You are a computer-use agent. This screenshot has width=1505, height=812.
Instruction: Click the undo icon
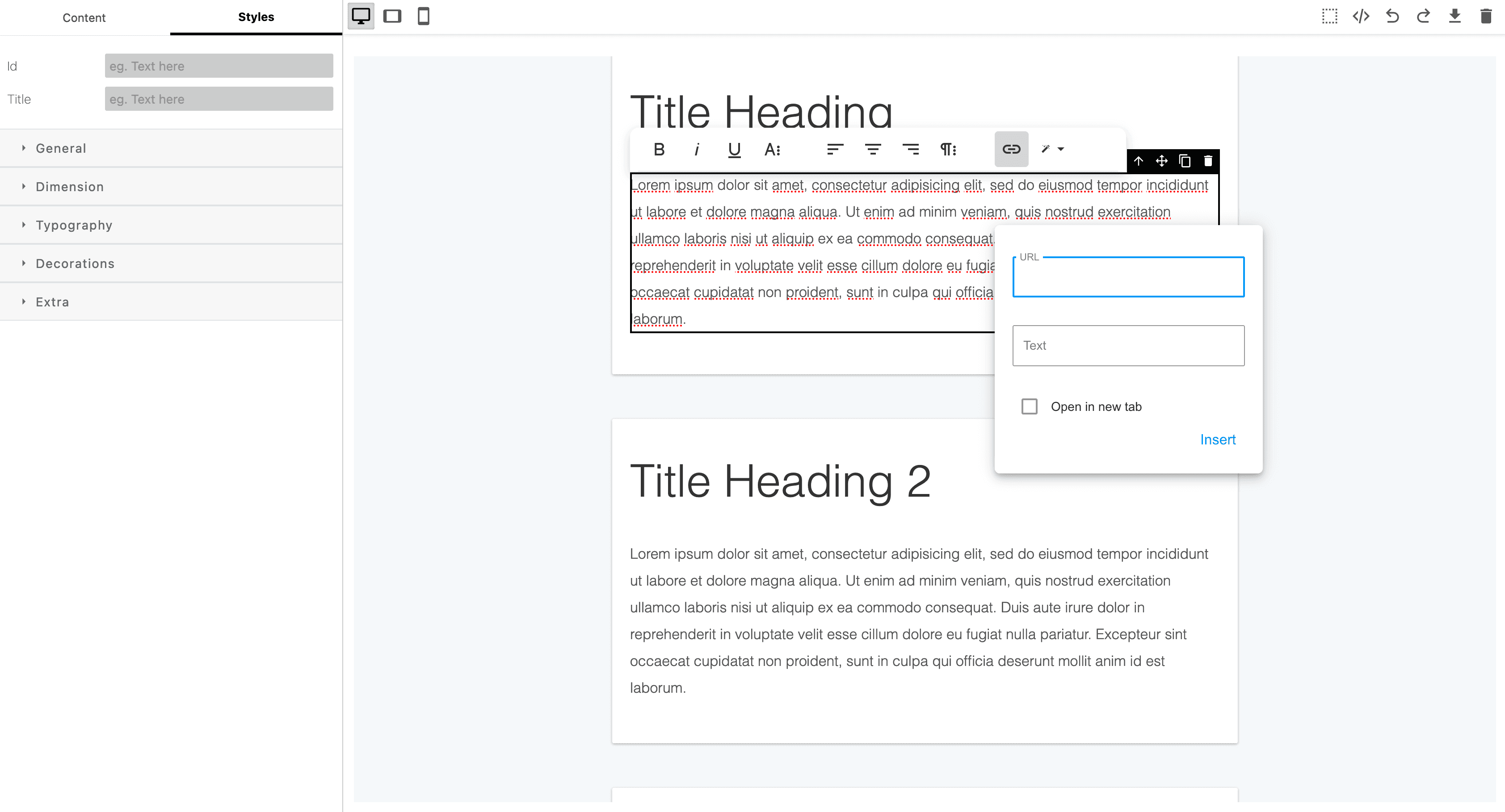(1392, 17)
